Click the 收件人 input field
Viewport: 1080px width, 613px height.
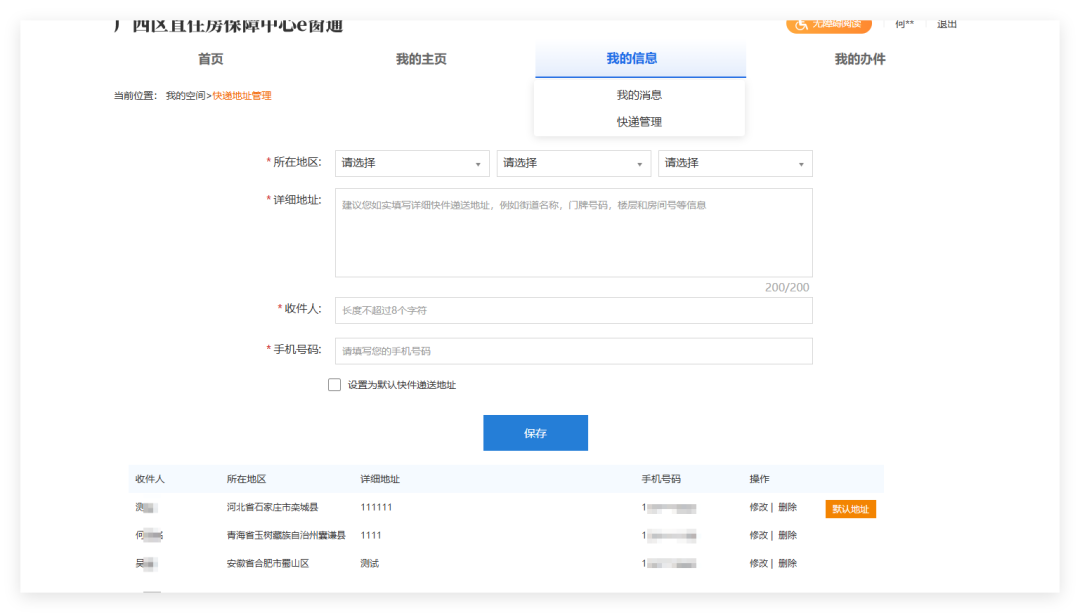coord(573,311)
